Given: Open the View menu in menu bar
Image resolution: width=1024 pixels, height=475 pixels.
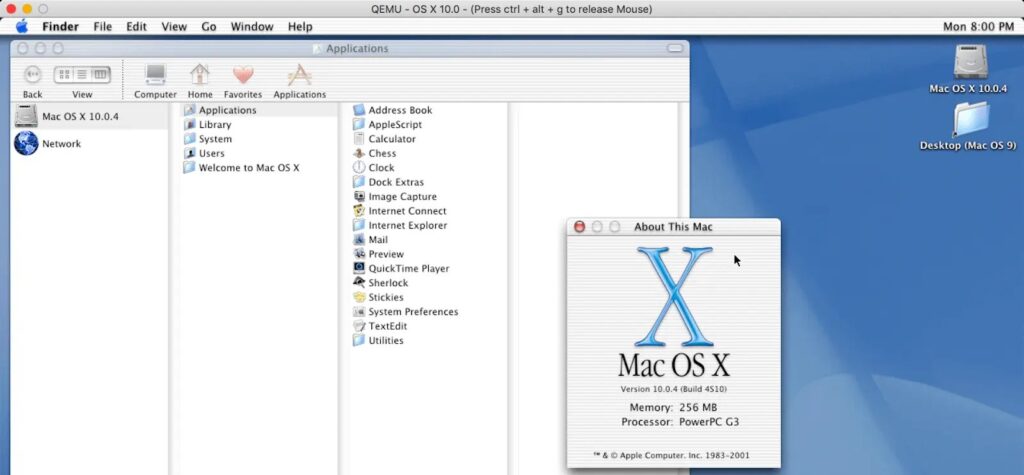Looking at the screenshot, I should point(174,27).
